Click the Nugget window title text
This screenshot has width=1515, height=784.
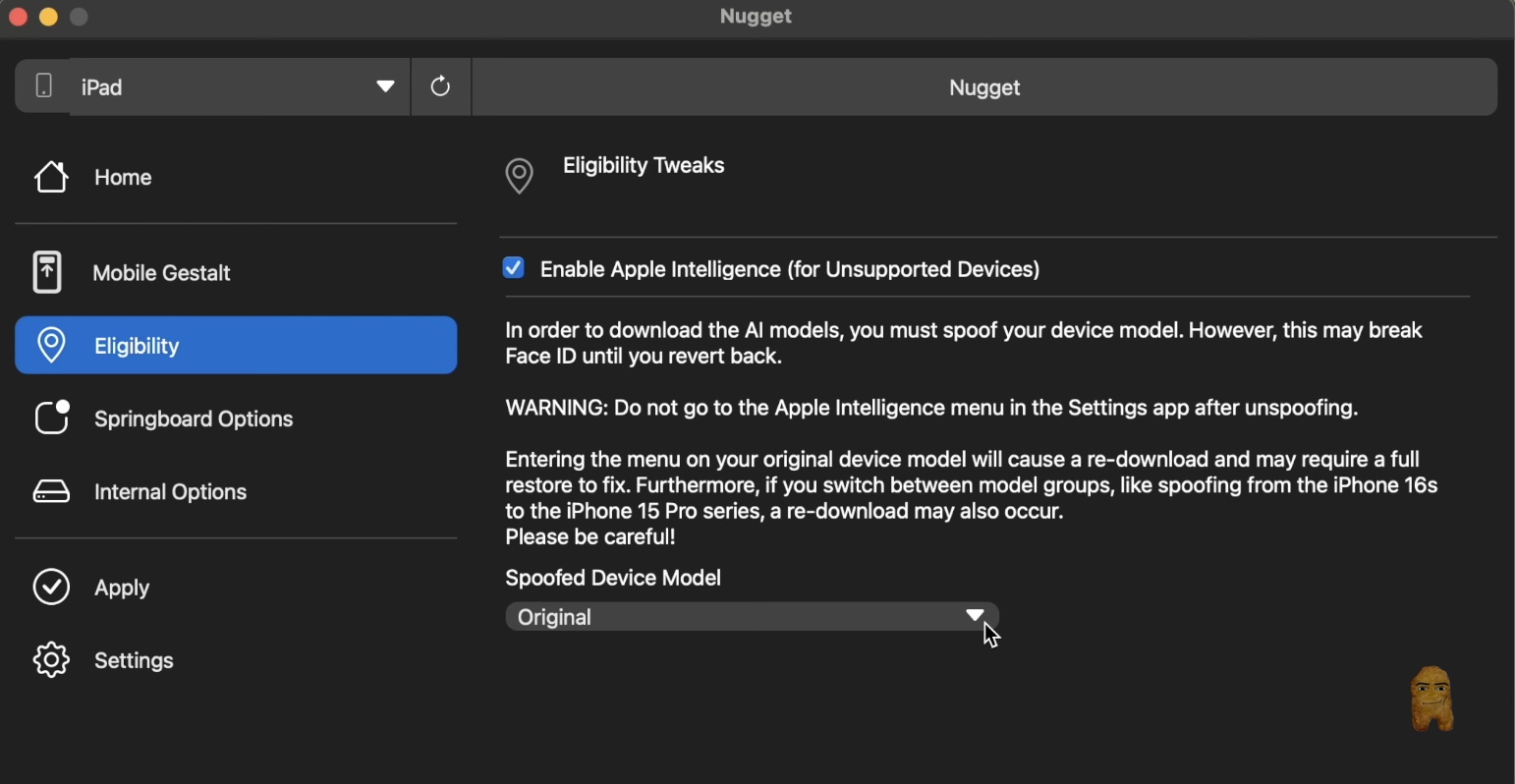coord(756,17)
